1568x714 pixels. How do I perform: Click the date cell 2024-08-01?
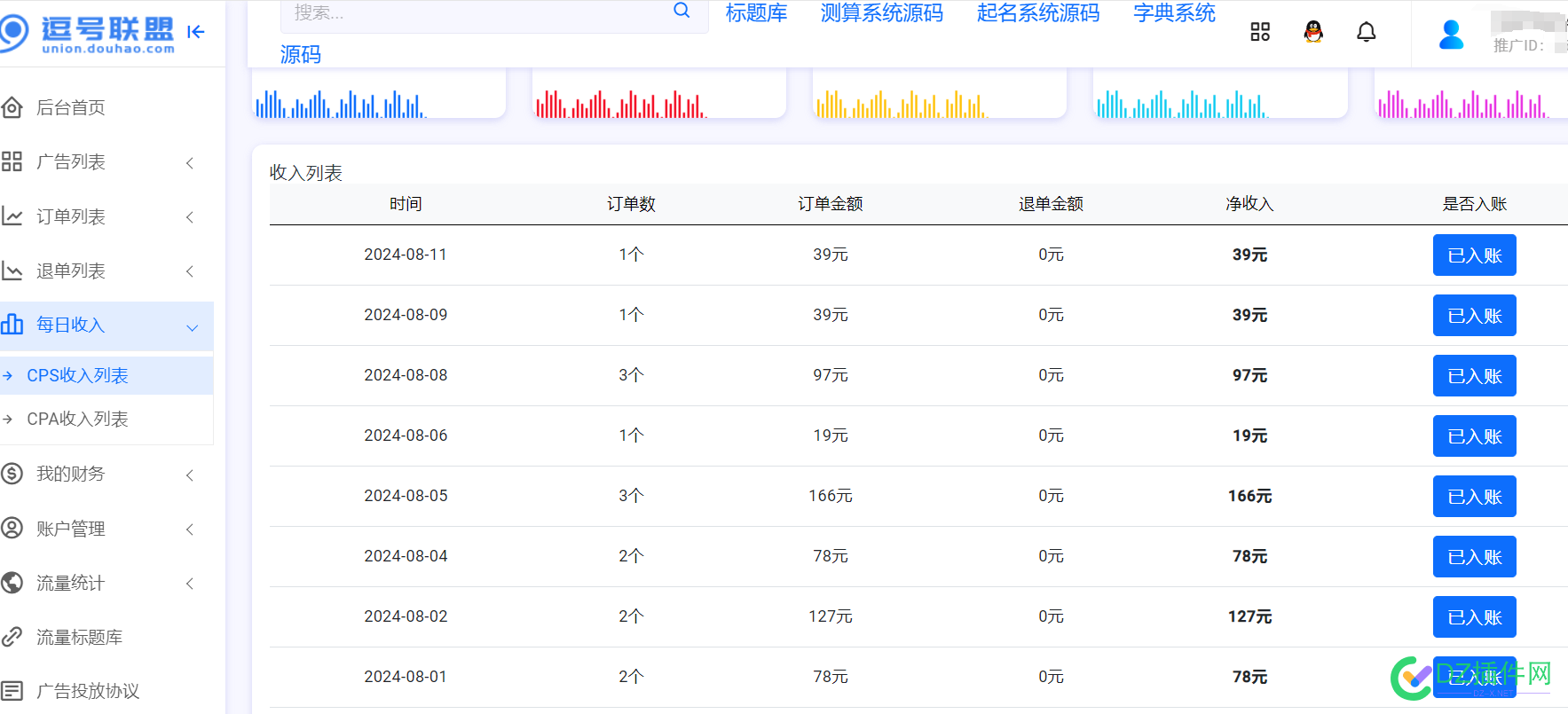click(x=406, y=677)
